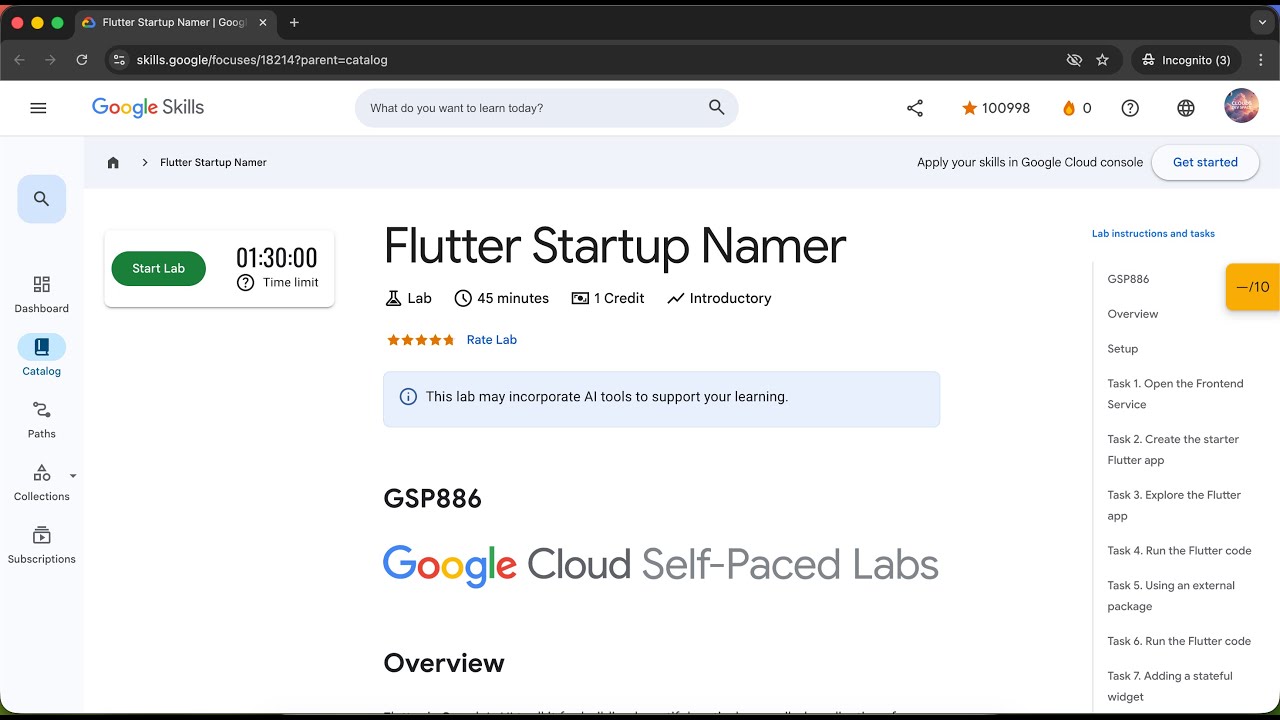This screenshot has height=720, width=1280.
Task: Go to Task 2. Create the starter Flutter app
Action: coord(1173,450)
